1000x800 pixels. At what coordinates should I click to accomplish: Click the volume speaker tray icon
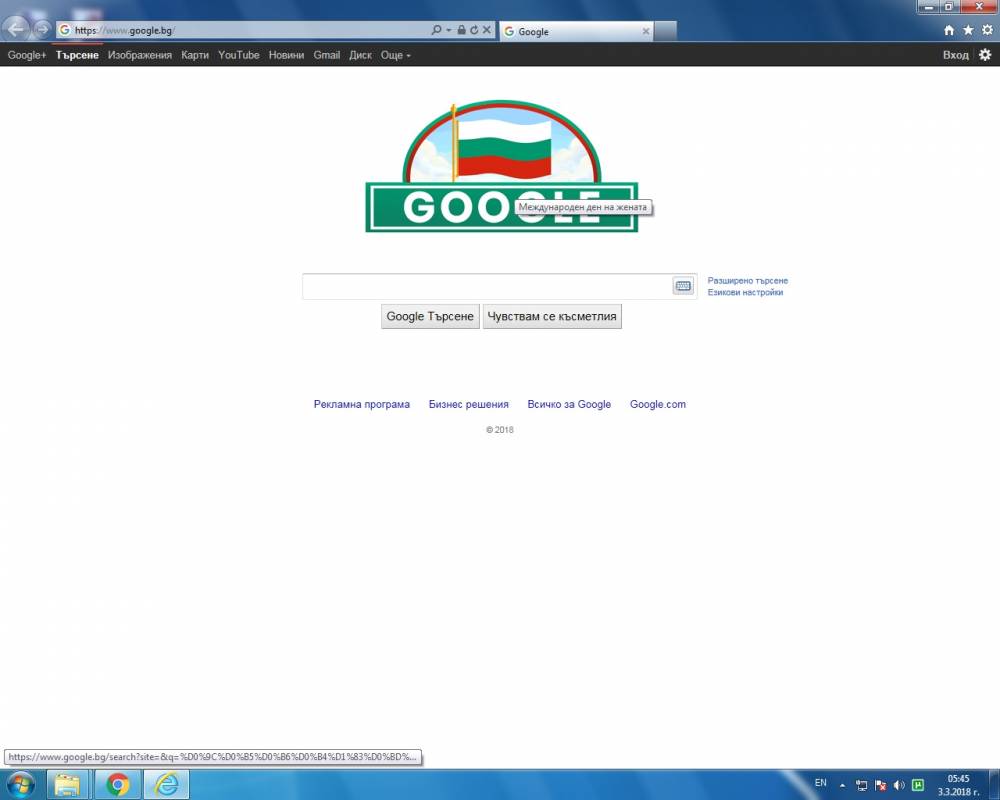coord(899,785)
